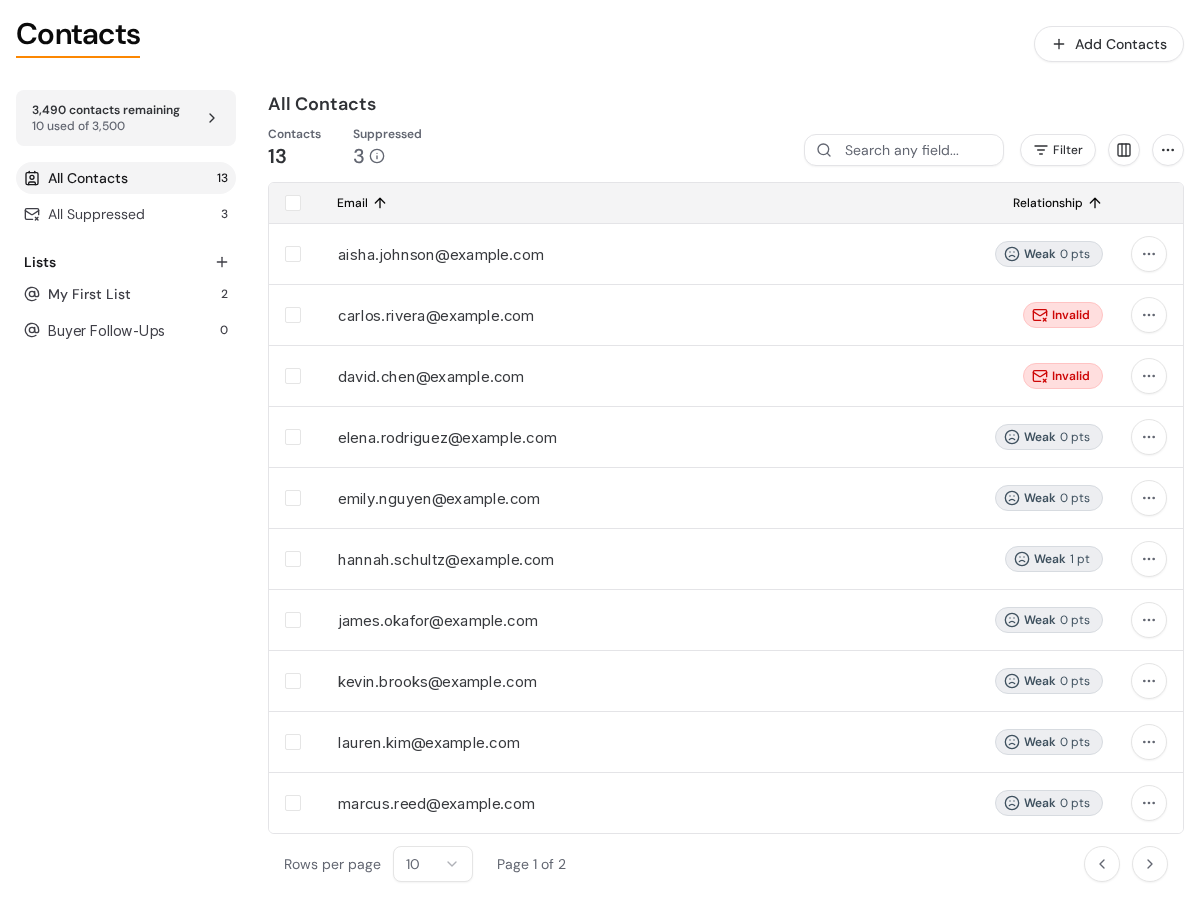Check the box for emily.nguyen@example.com

coord(293,498)
